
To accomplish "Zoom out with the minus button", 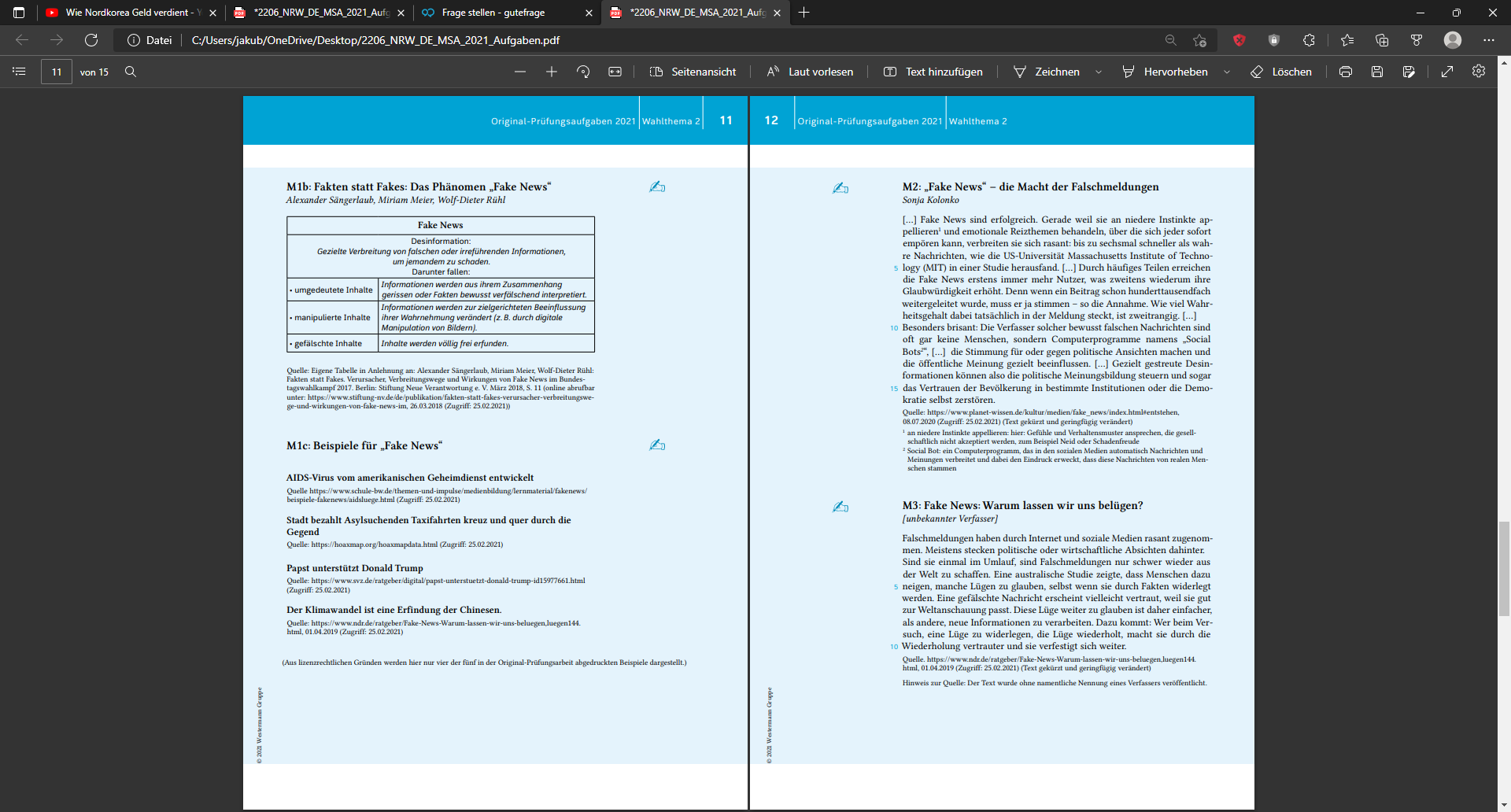I will 520,72.
